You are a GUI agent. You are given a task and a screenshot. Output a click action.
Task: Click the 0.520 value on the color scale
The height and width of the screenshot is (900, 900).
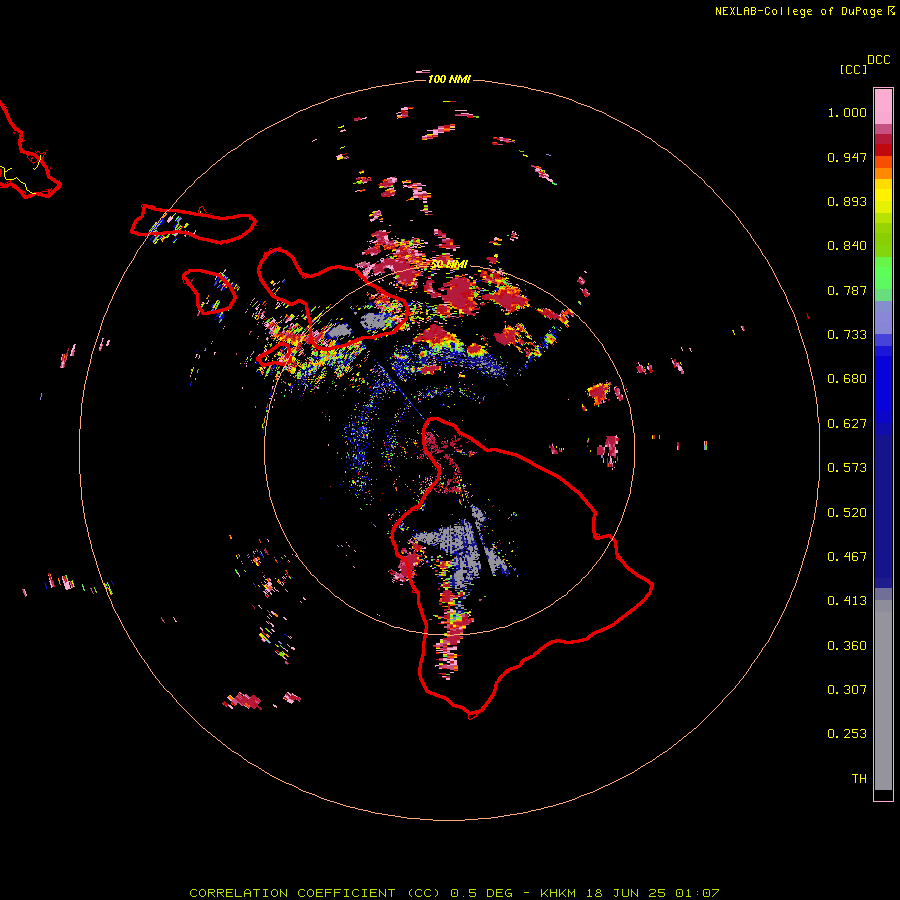click(x=847, y=513)
